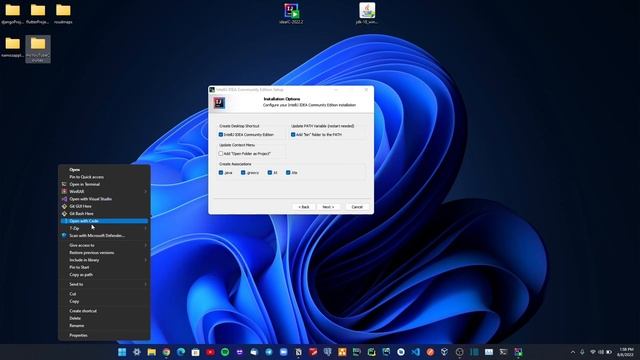This screenshot has height=360, width=640.
Task: Select Copy as path
Action: coord(104,275)
